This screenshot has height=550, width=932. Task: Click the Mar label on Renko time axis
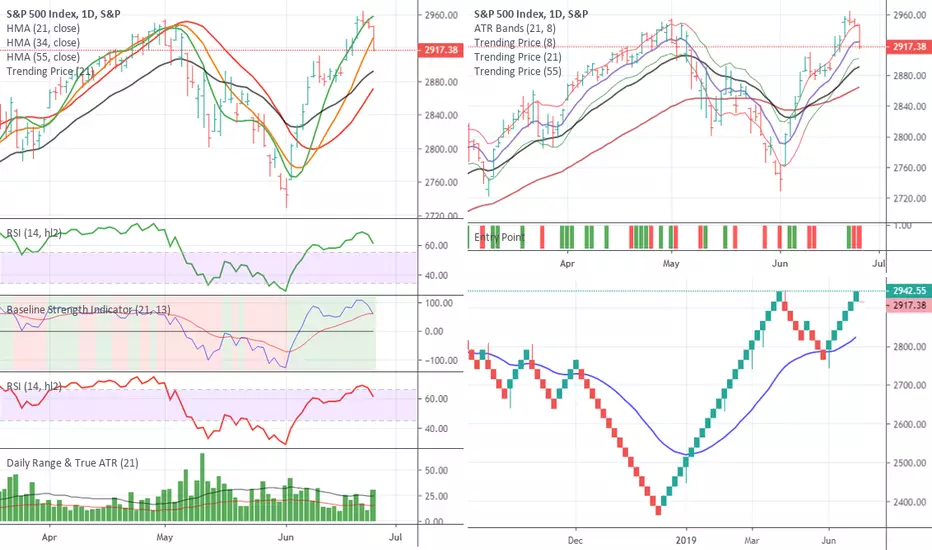point(752,540)
